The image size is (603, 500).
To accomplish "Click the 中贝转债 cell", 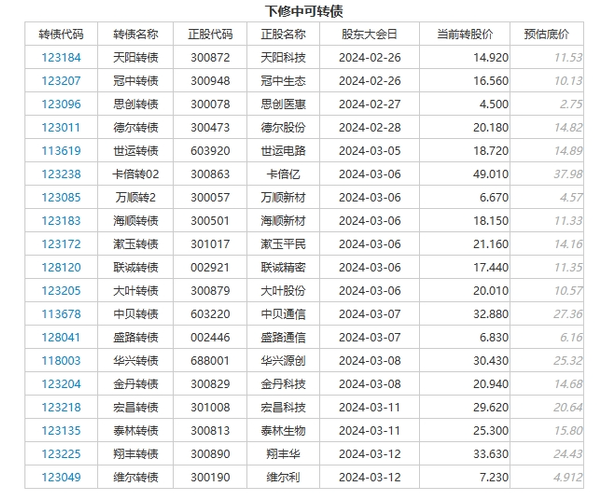I will click(135, 314).
